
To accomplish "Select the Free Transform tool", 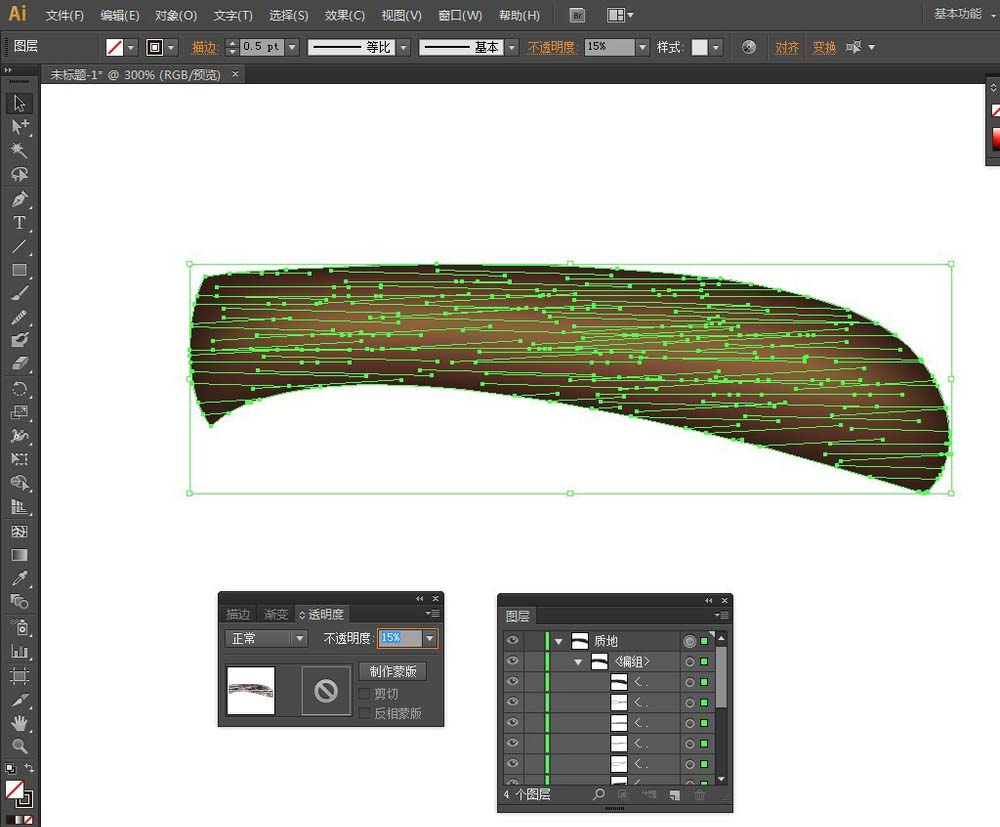I will pos(19,459).
